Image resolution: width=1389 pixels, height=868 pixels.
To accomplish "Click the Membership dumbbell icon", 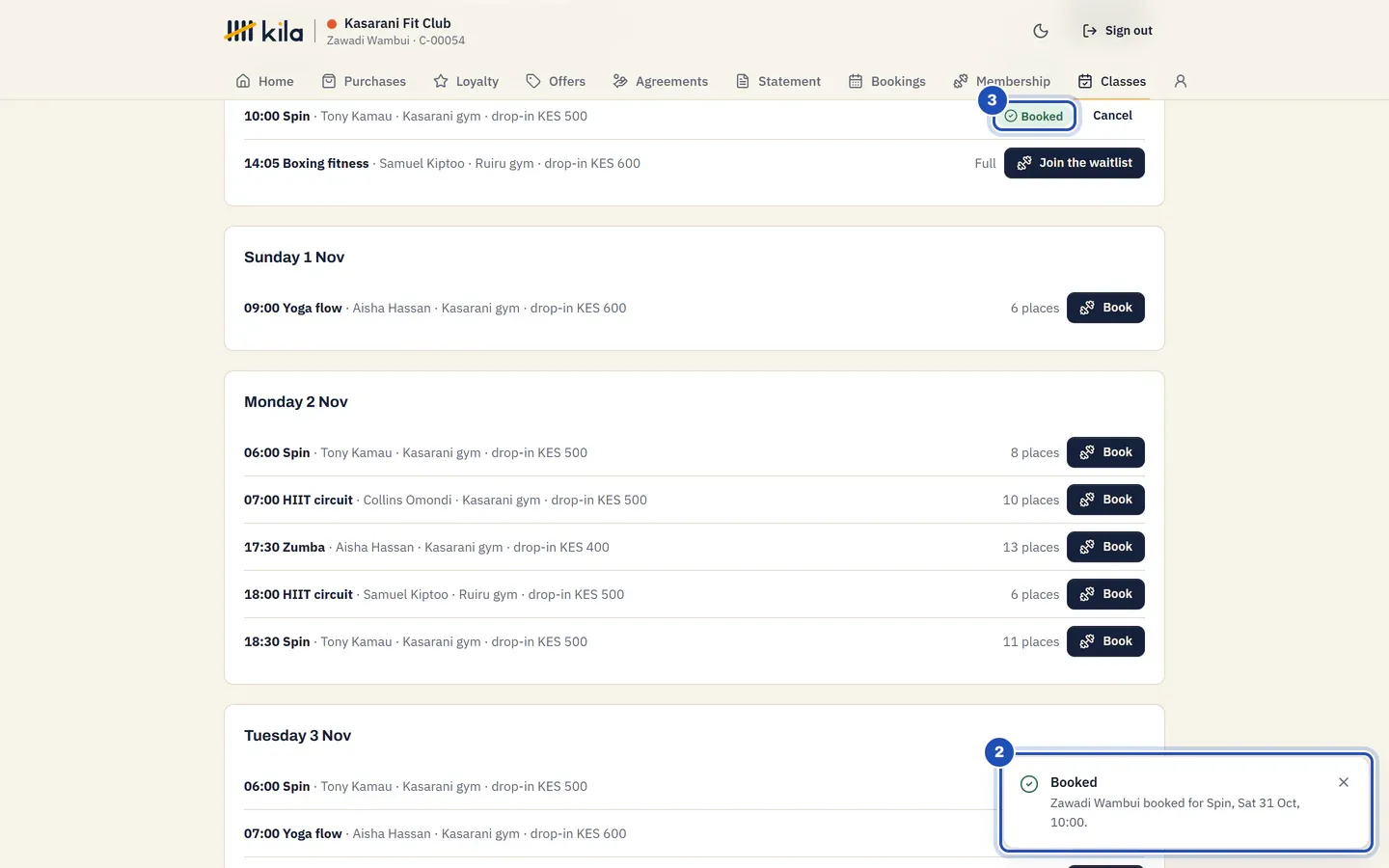I will point(961,81).
